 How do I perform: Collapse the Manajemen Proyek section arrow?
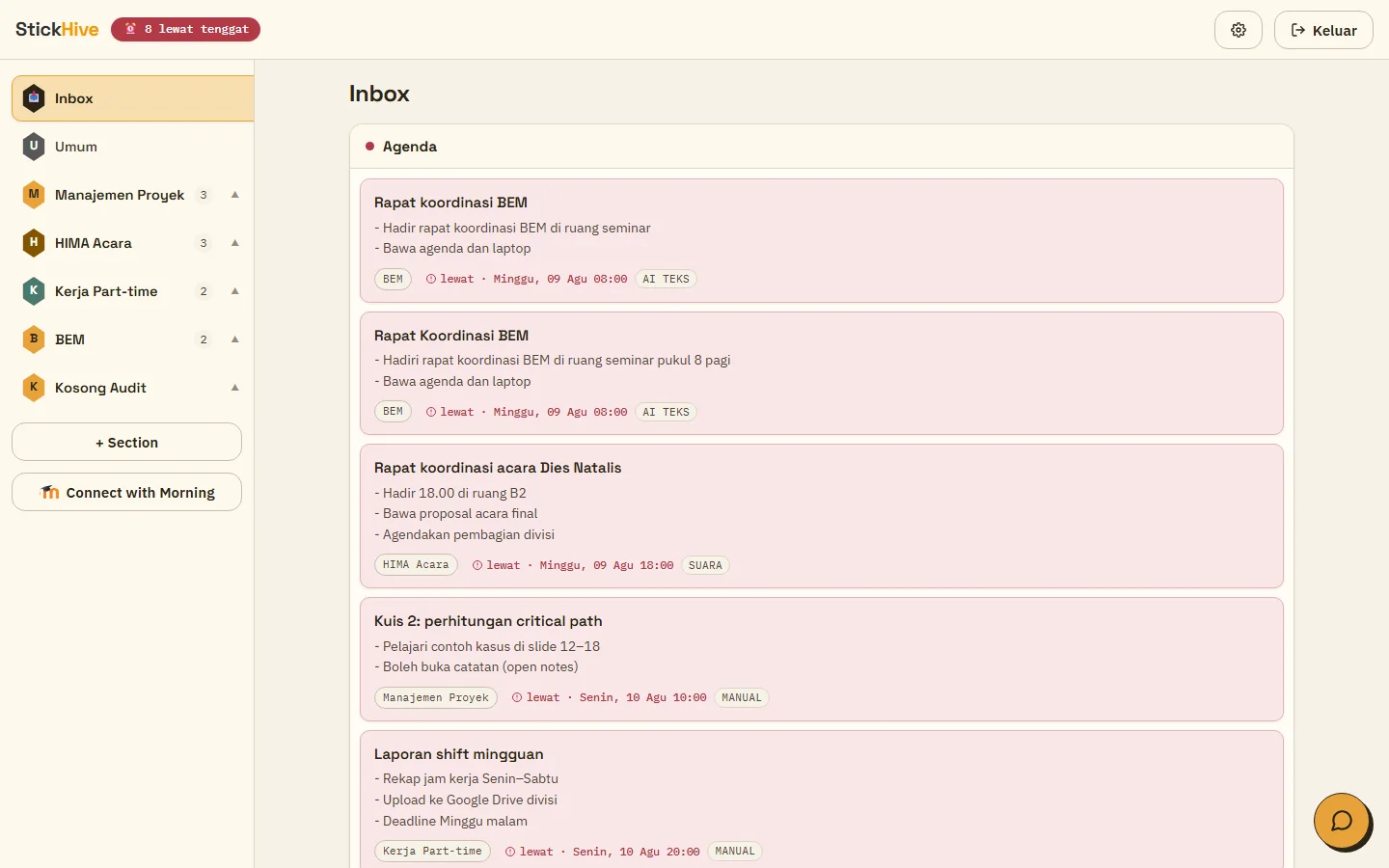pos(234,195)
